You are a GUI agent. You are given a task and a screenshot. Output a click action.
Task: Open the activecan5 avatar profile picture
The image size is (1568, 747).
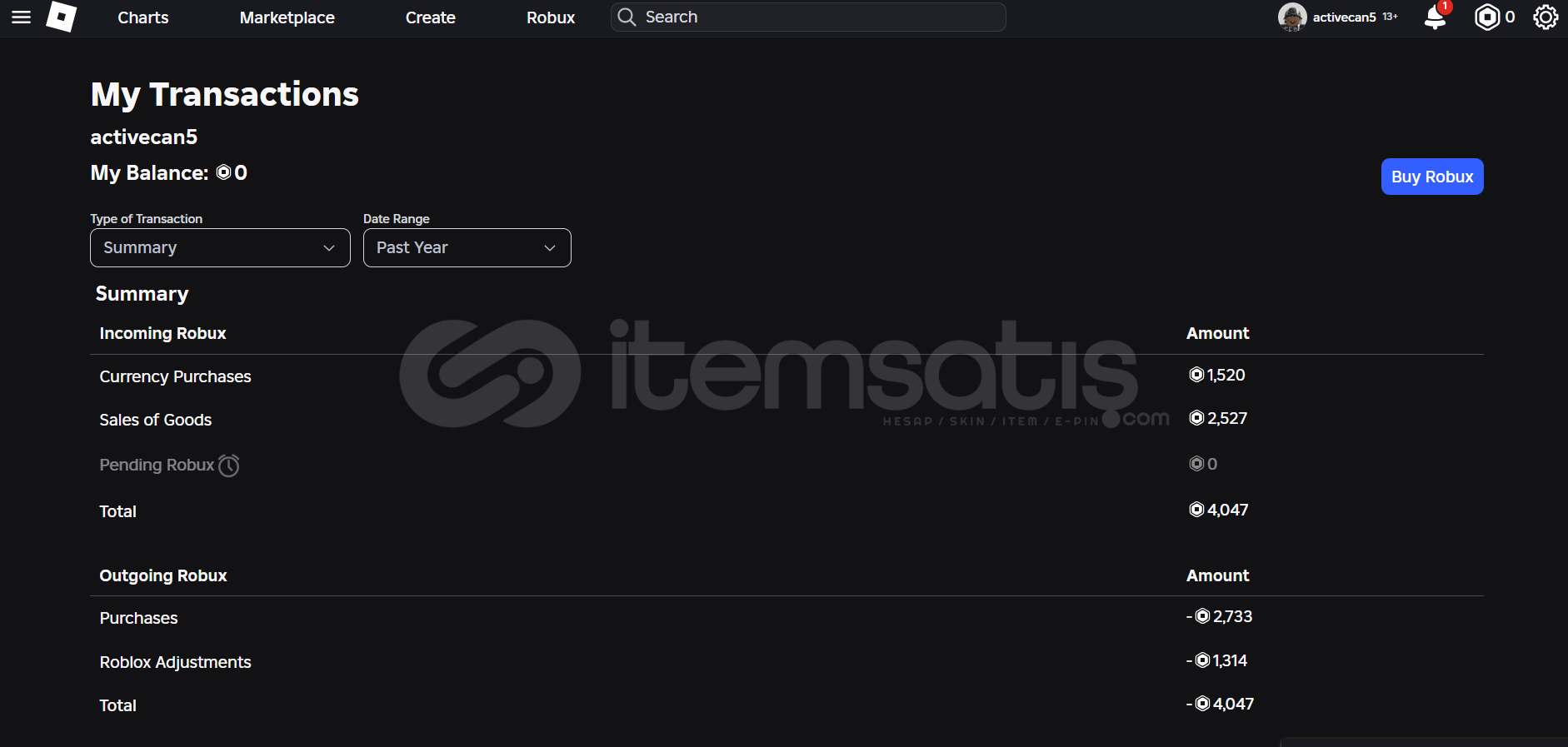click(1292, 17)
